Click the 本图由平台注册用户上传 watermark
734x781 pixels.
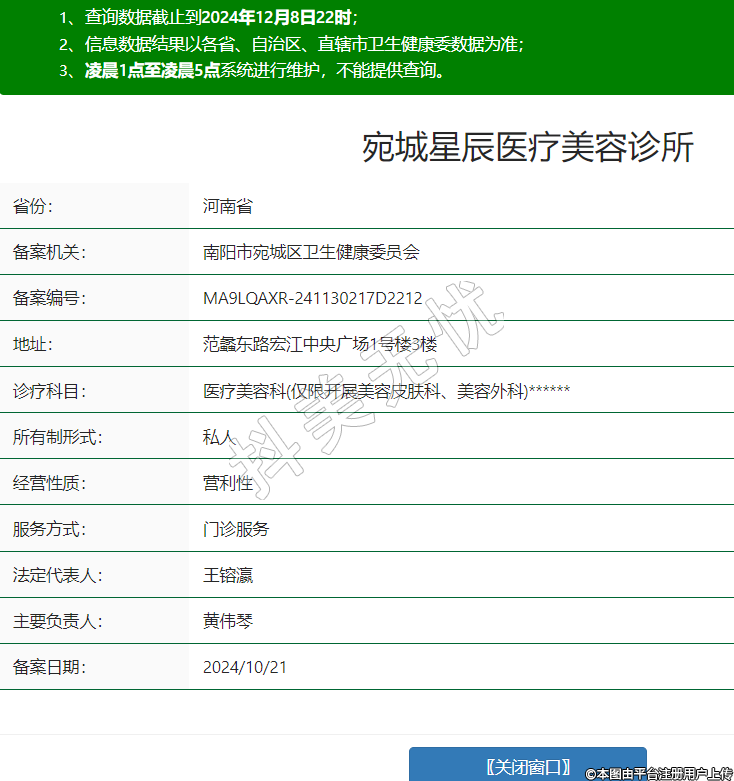point(659,773)
